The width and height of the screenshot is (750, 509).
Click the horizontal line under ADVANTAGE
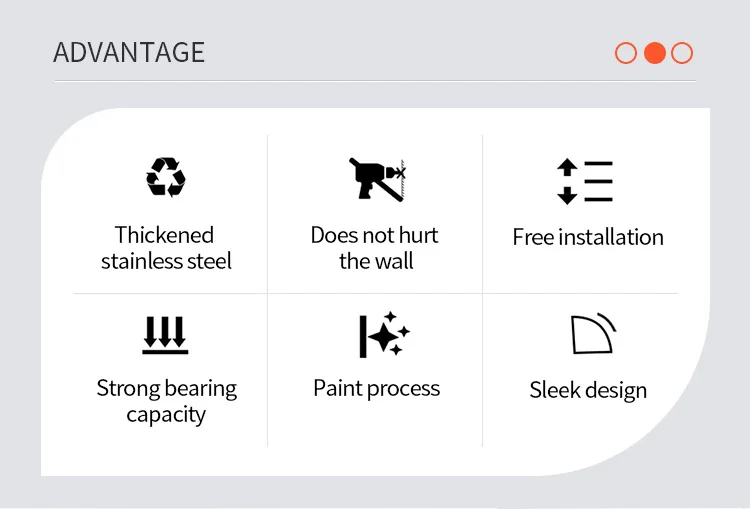point(374,81)
